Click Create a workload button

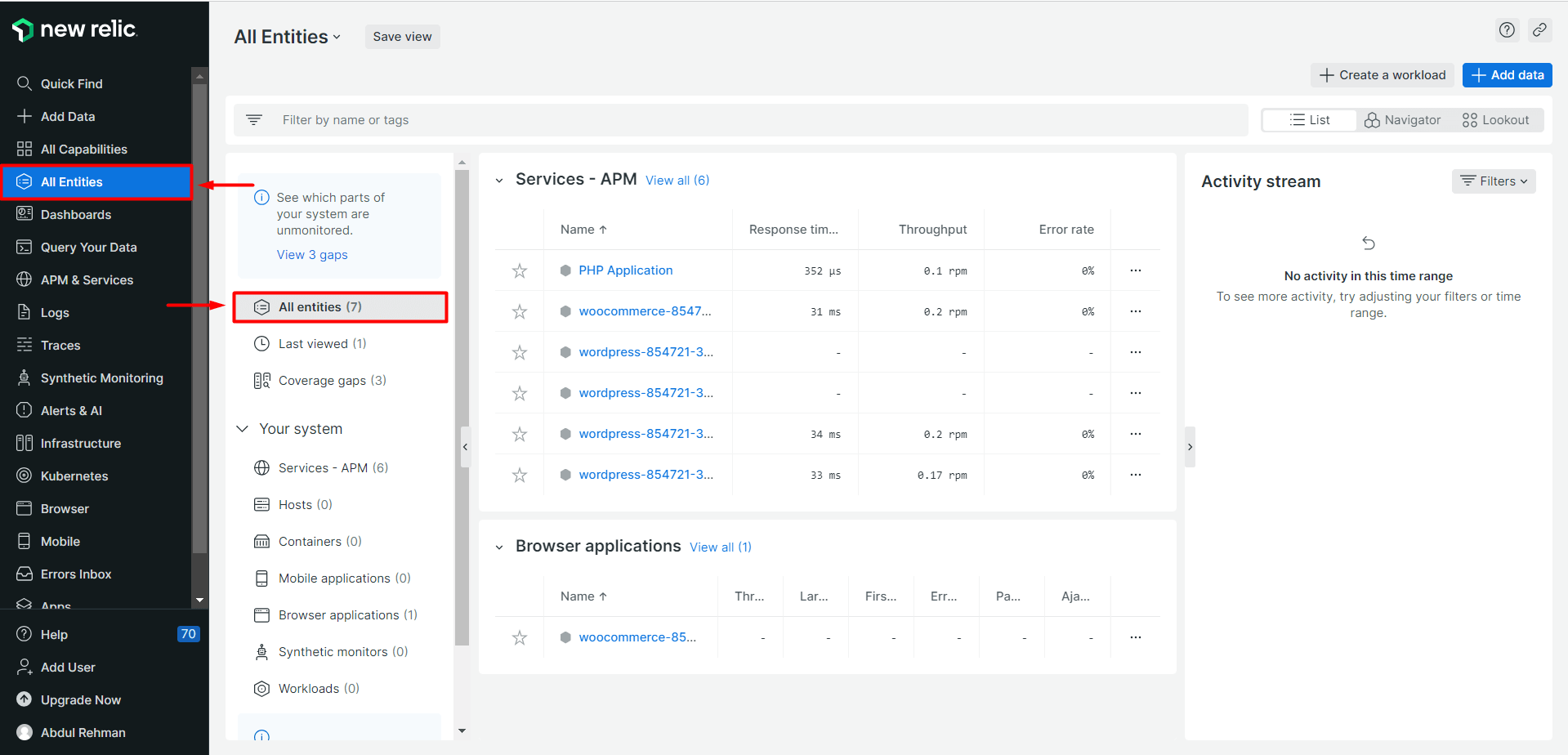[1383, 75]
